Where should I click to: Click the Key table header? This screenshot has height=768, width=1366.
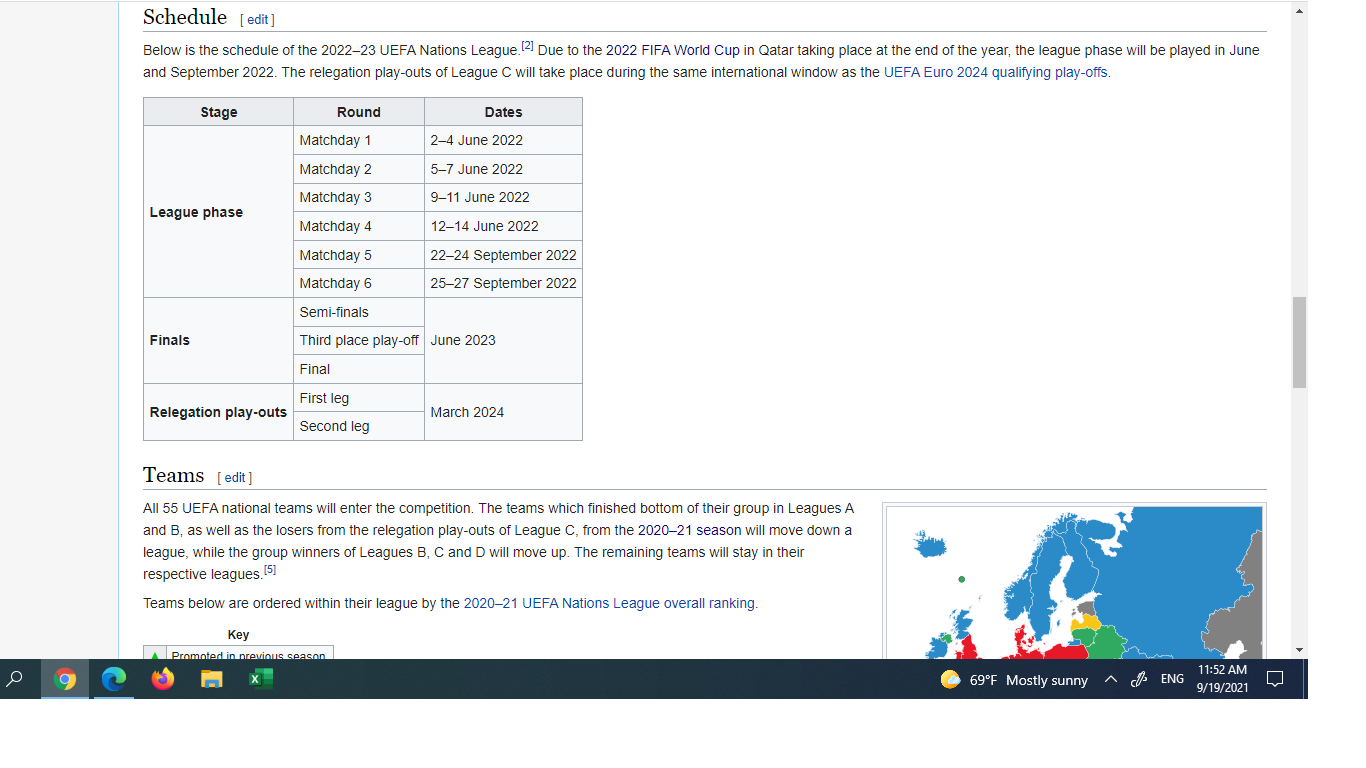[238, 634]
